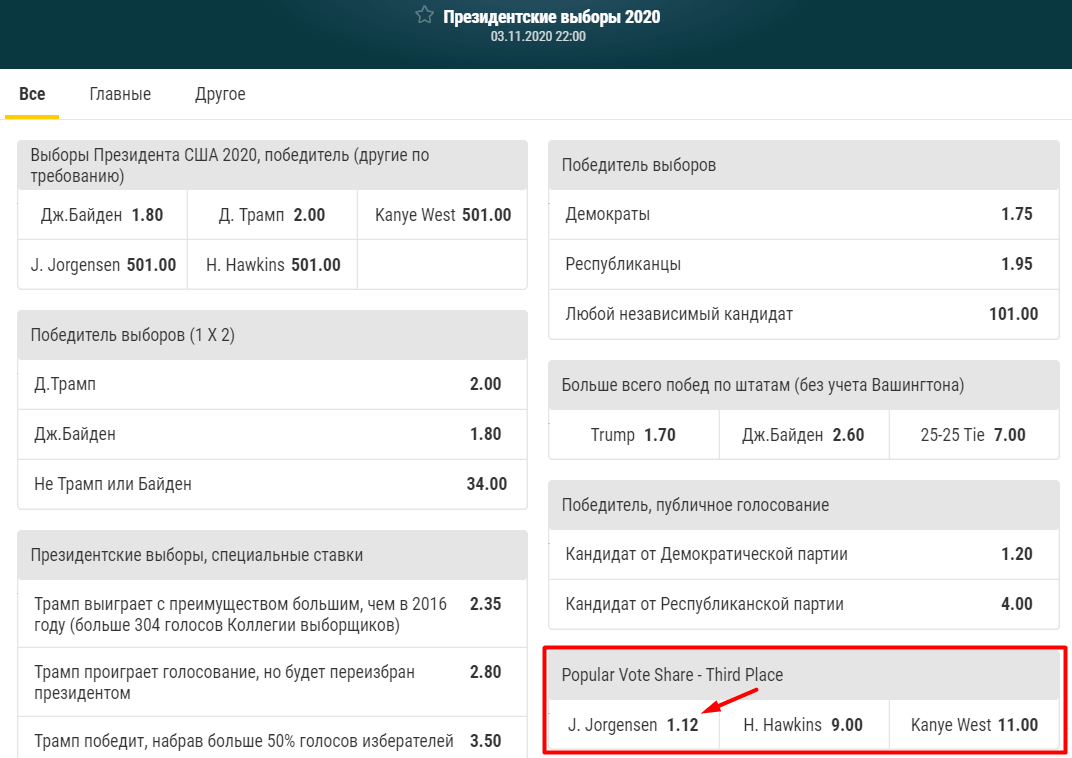Viewport: 1072px width, 758px height.
Task: Select the special bet with odds 2.35
Action: click(x=272, y=614)
